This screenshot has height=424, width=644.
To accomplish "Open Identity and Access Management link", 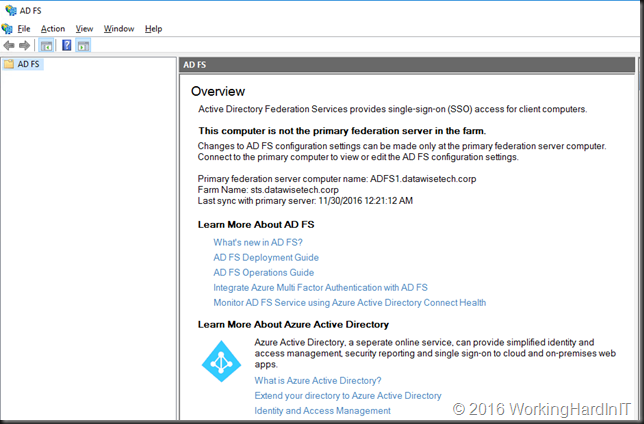I will pos(322,411).
